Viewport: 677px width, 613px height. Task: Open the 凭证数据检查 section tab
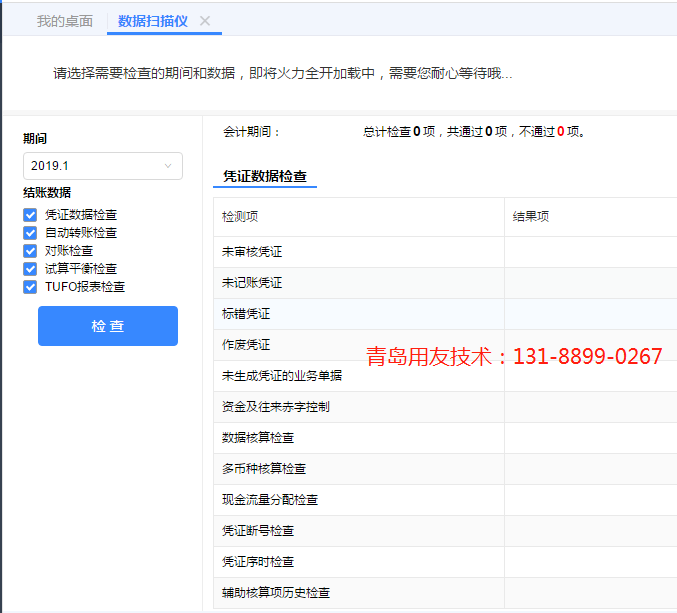click(x=265, y=176)
